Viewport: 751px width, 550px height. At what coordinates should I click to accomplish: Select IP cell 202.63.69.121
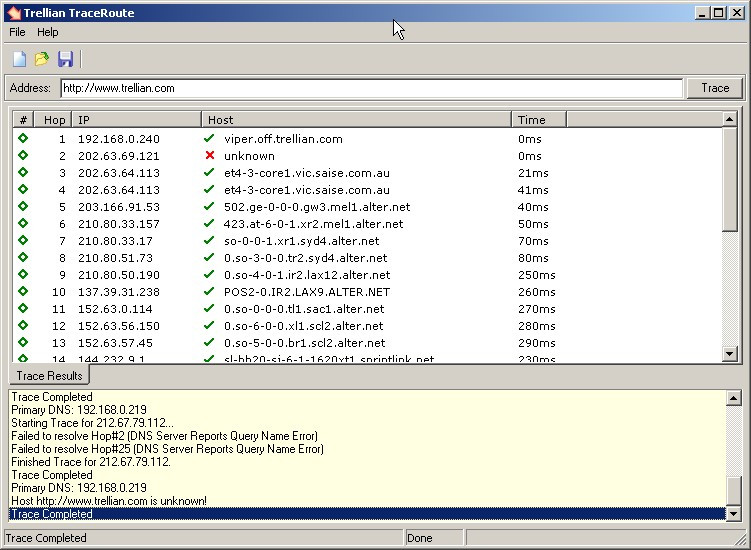119,156
